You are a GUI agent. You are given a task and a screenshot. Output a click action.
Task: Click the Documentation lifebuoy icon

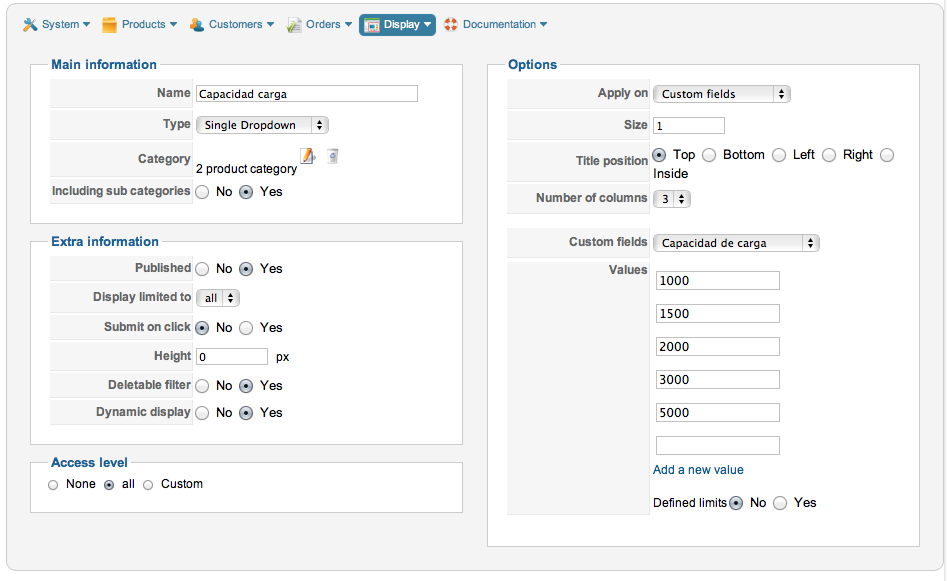(x=451, y=24)
